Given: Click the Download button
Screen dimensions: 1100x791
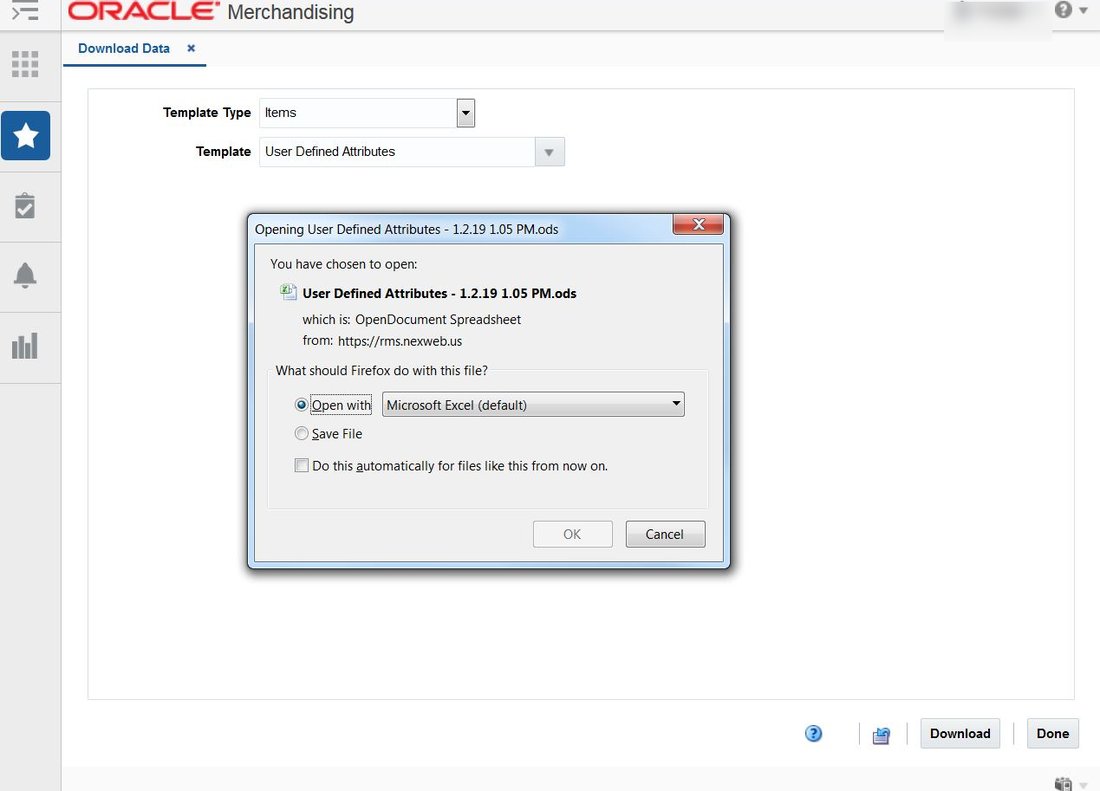Looking at the screenshot, I should (x=960, y=733).
